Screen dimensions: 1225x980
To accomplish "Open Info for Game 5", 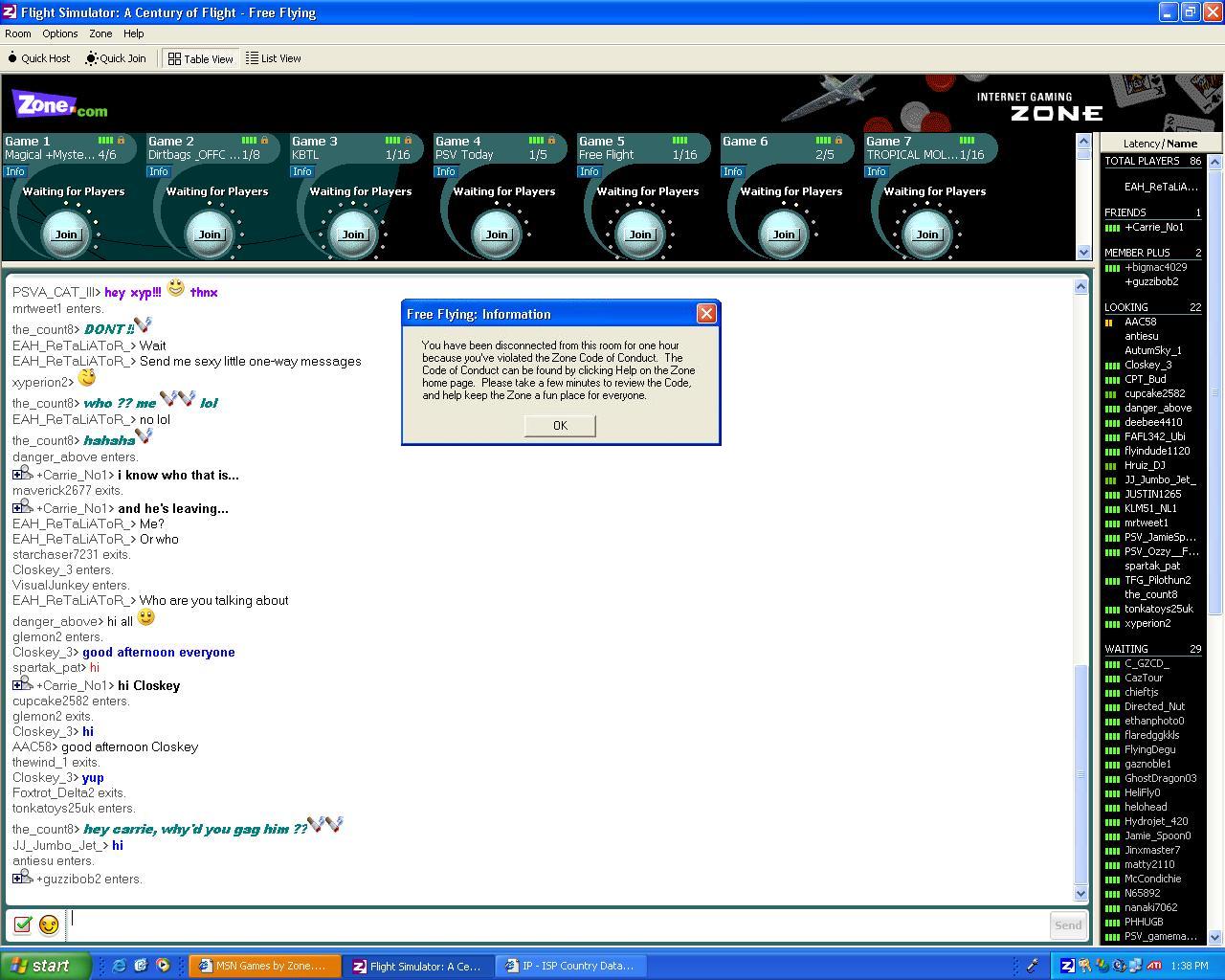I will point(590,172).
